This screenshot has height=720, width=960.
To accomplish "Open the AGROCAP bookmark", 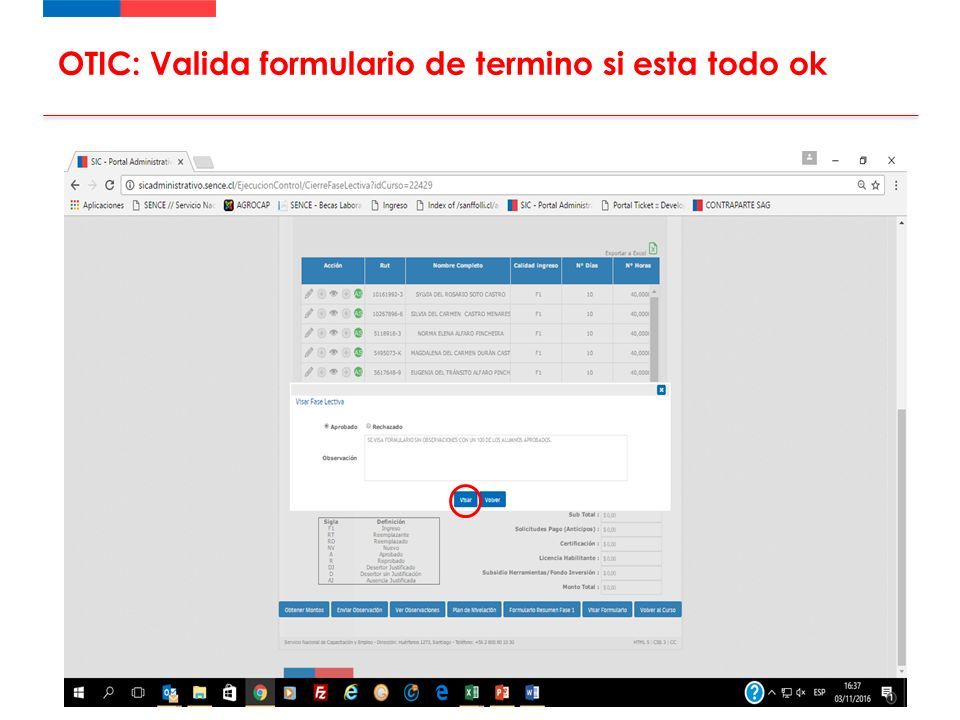I will [247, 205].
